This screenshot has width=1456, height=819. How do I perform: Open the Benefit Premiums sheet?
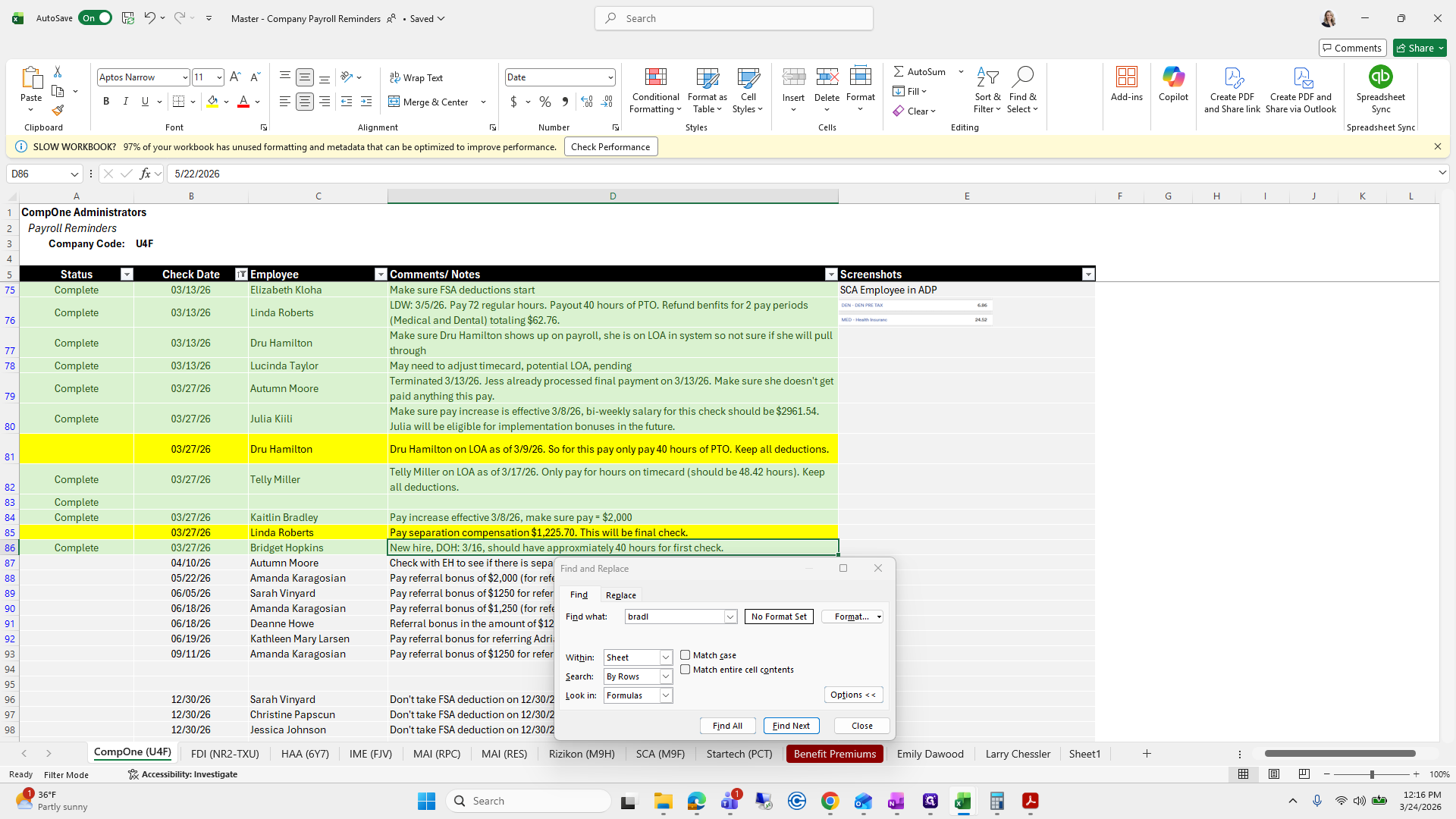point(834,753)
